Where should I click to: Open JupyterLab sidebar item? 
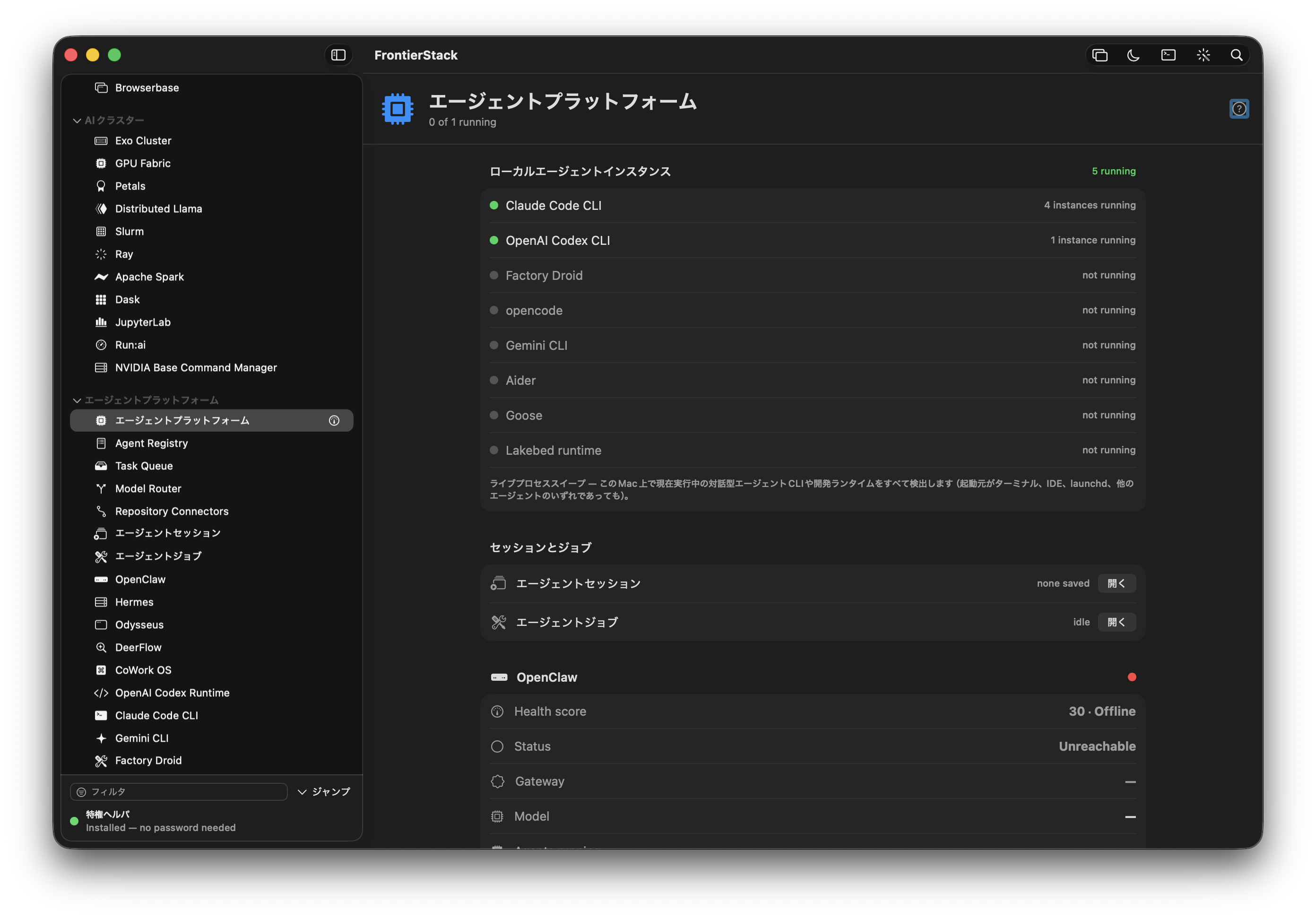coord(211,322)
